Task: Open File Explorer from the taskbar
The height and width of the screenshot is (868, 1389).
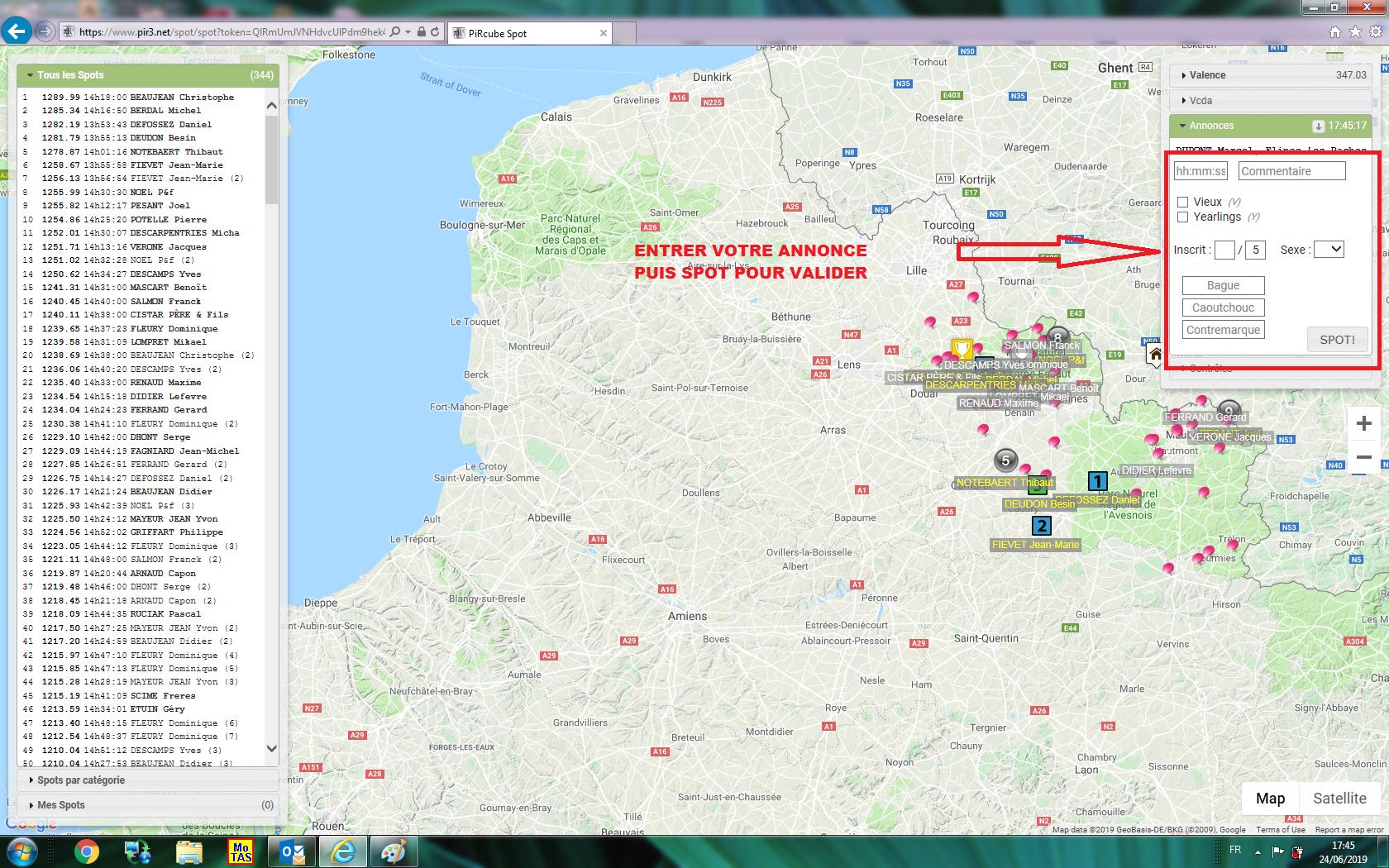Action: pyautogui.click(x=189, y=851)
